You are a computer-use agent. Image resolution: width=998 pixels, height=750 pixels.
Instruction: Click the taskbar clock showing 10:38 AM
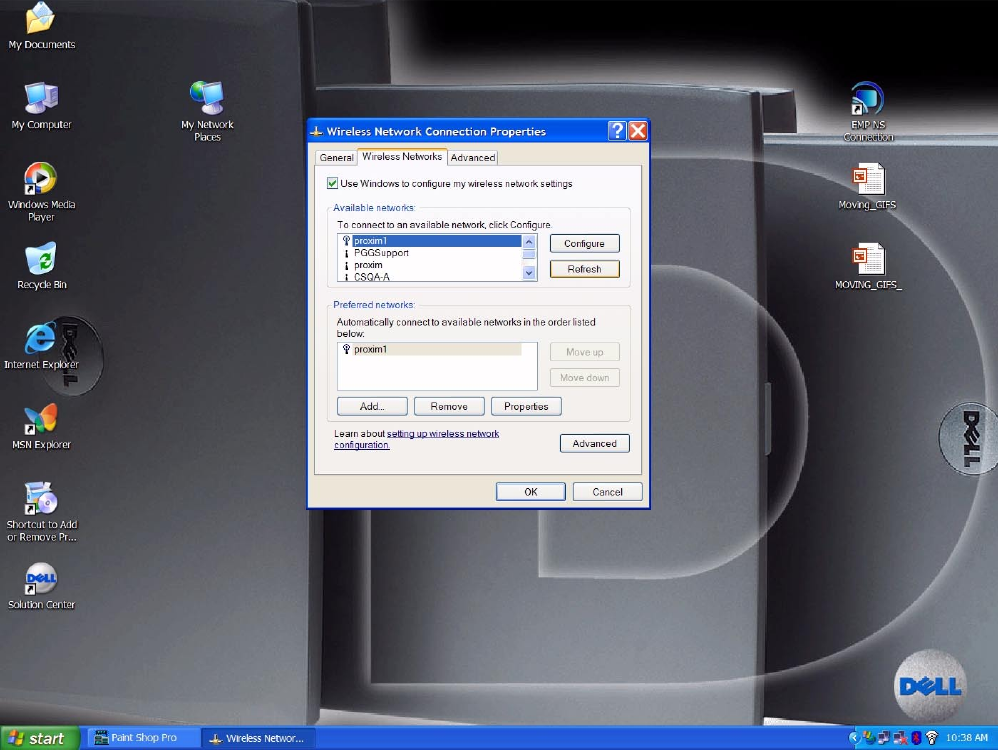tap(967, 738)
